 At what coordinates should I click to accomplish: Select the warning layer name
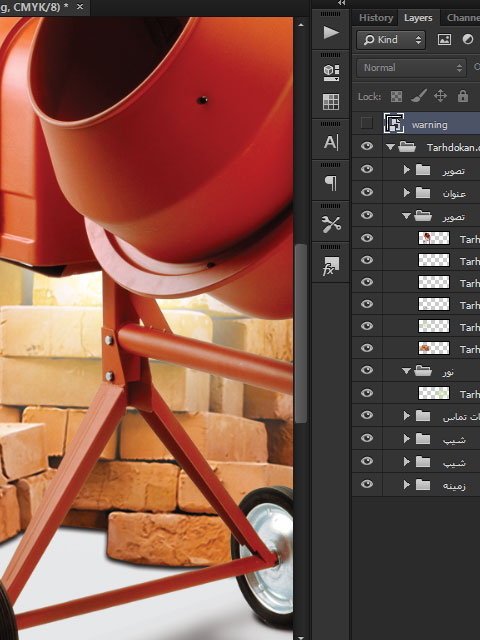429,125
